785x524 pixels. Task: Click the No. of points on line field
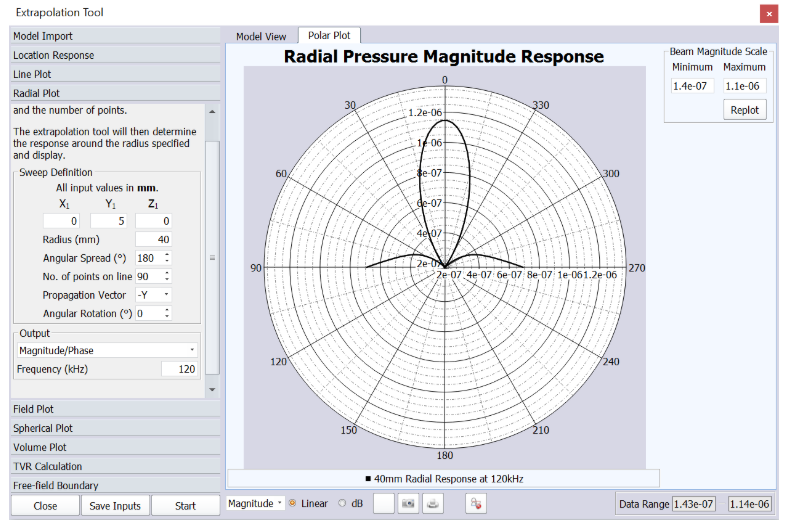[149, 276]
